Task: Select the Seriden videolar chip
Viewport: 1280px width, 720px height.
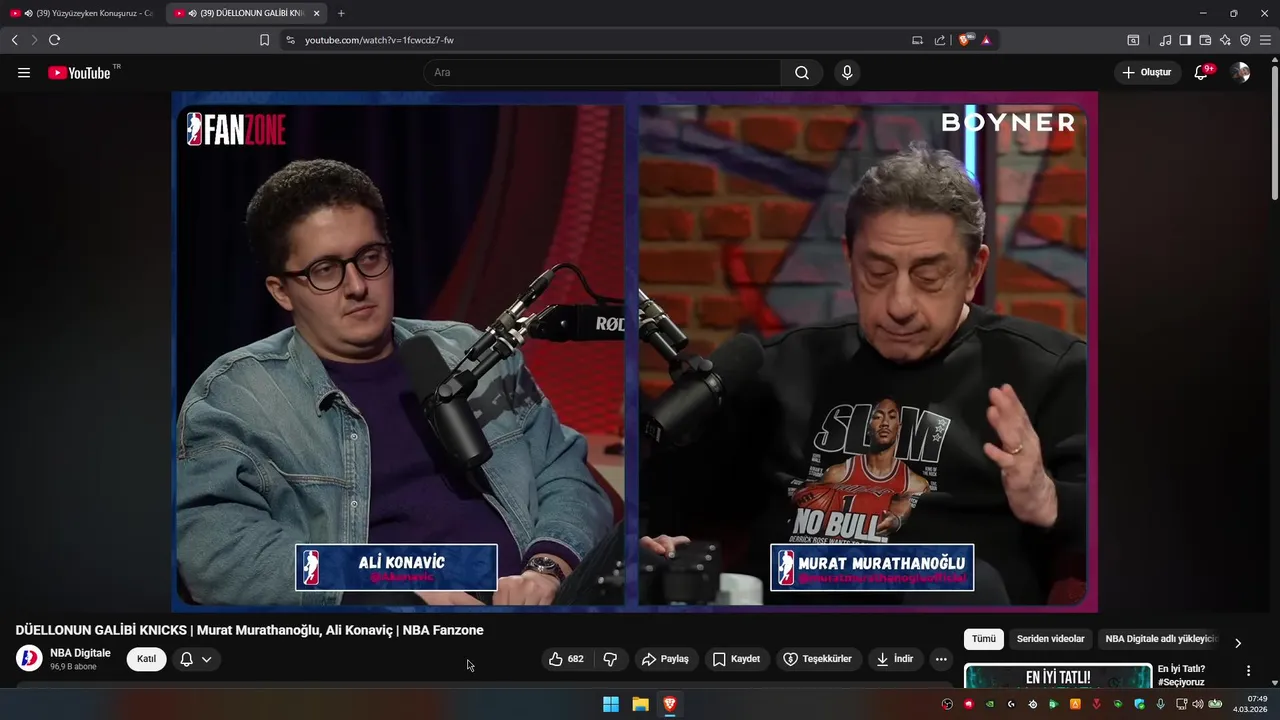Action: click(1050, 639)
